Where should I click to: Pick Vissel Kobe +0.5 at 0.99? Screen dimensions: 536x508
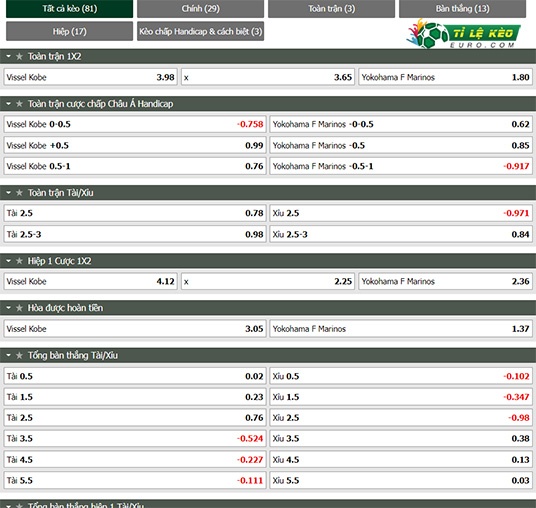click(x=135, y=145)
